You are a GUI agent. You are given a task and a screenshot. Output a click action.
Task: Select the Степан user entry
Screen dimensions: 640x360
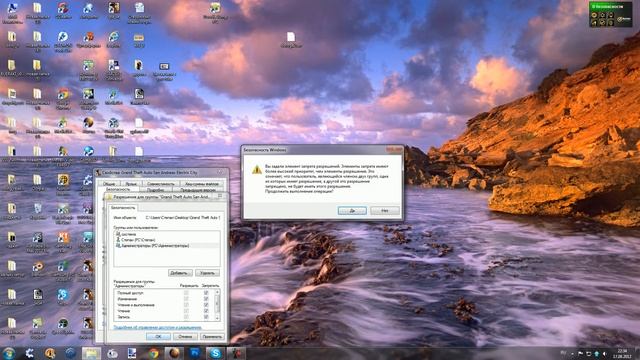tap(167, 240)
